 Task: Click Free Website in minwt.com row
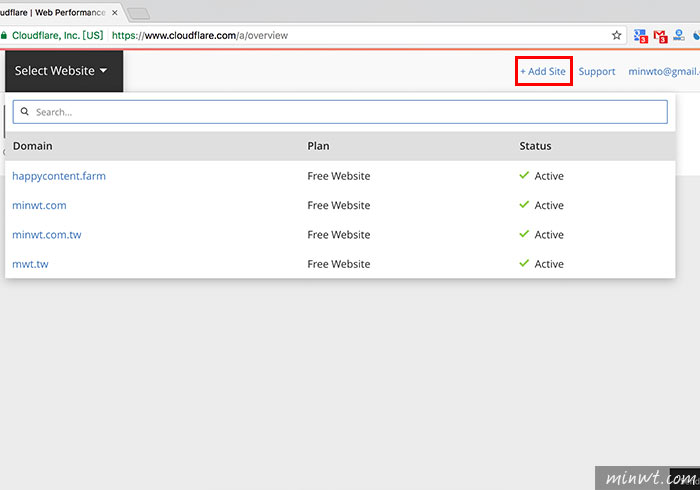click(339, 206)
